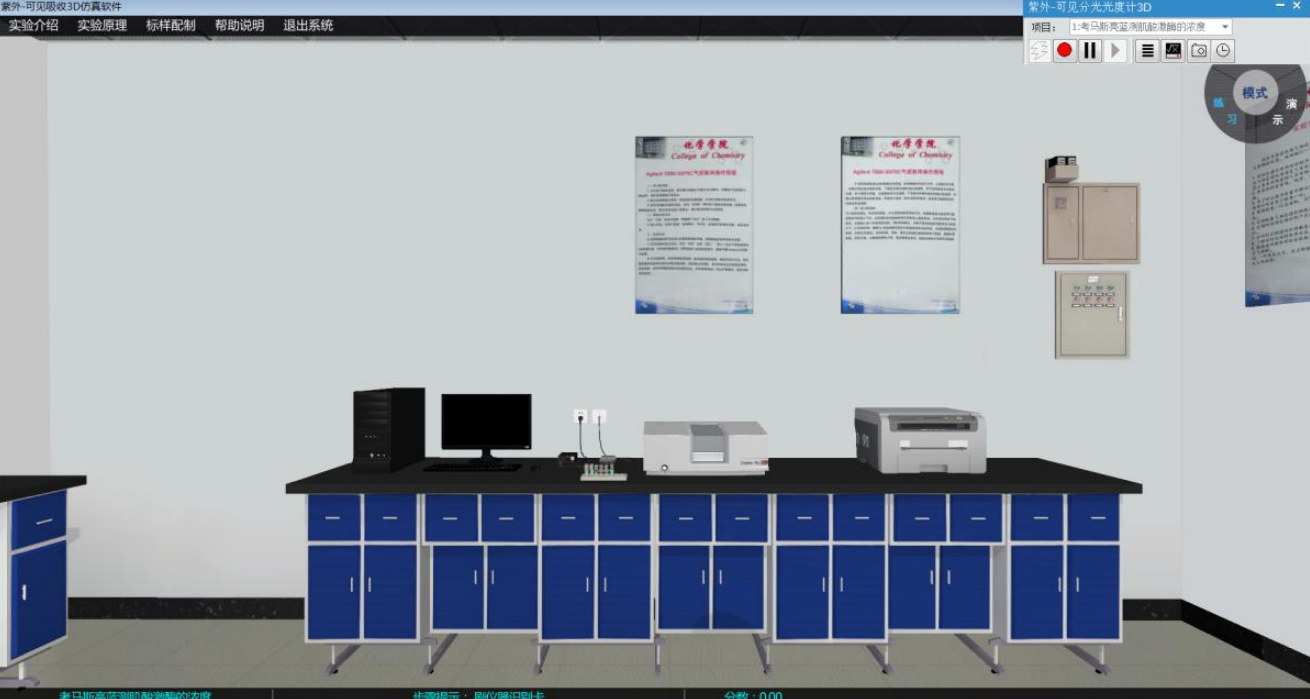Expand the 项目 project dropdown
The image size is (1310, 699).
(x=1225, y=27)
